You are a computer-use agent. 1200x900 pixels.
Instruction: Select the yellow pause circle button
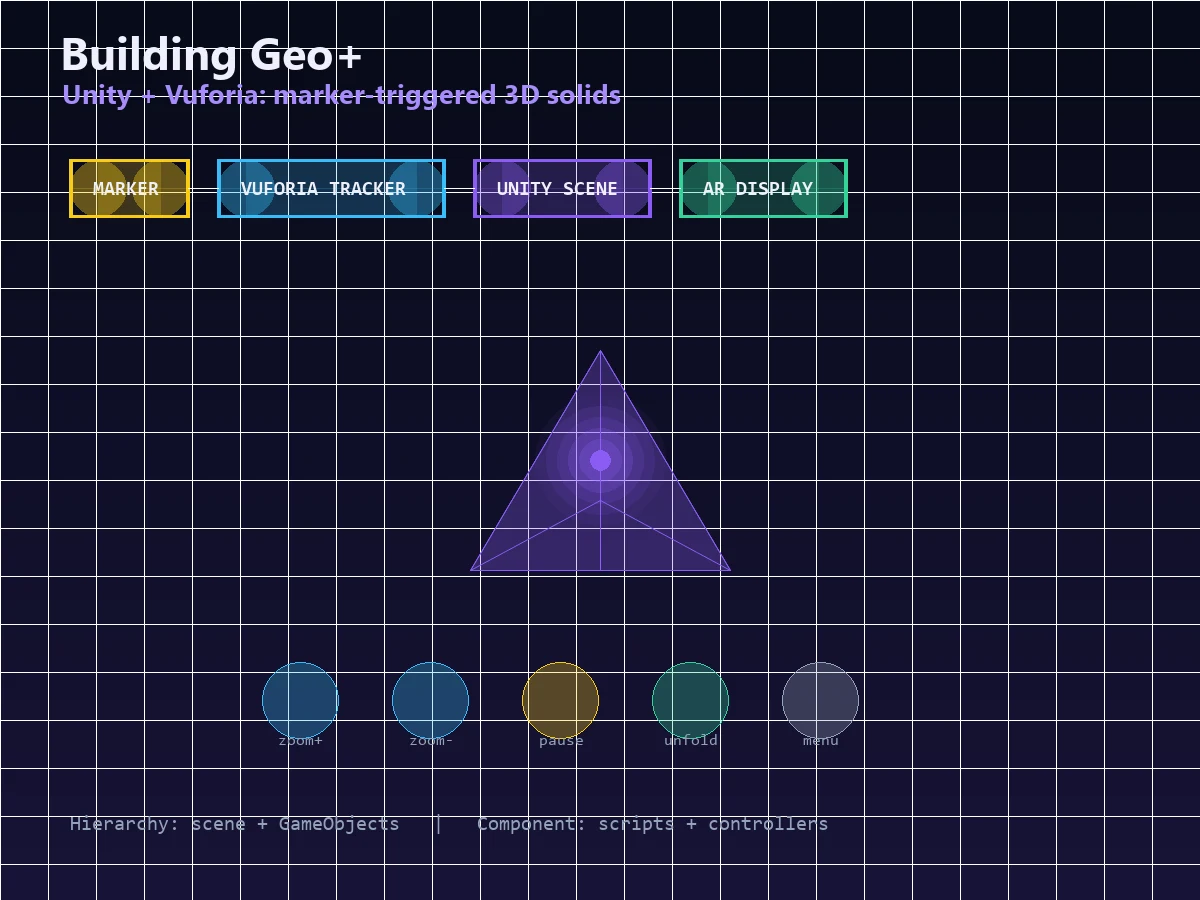coord(560,700)
